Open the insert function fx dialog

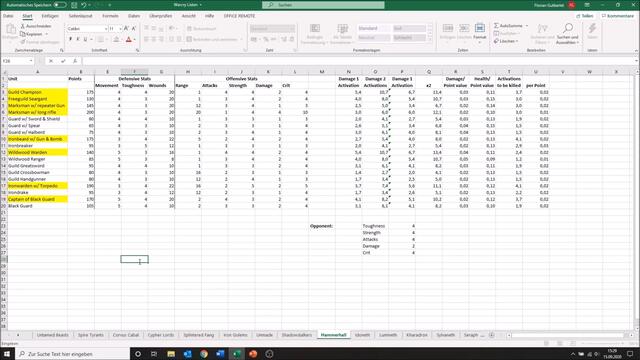75,61
